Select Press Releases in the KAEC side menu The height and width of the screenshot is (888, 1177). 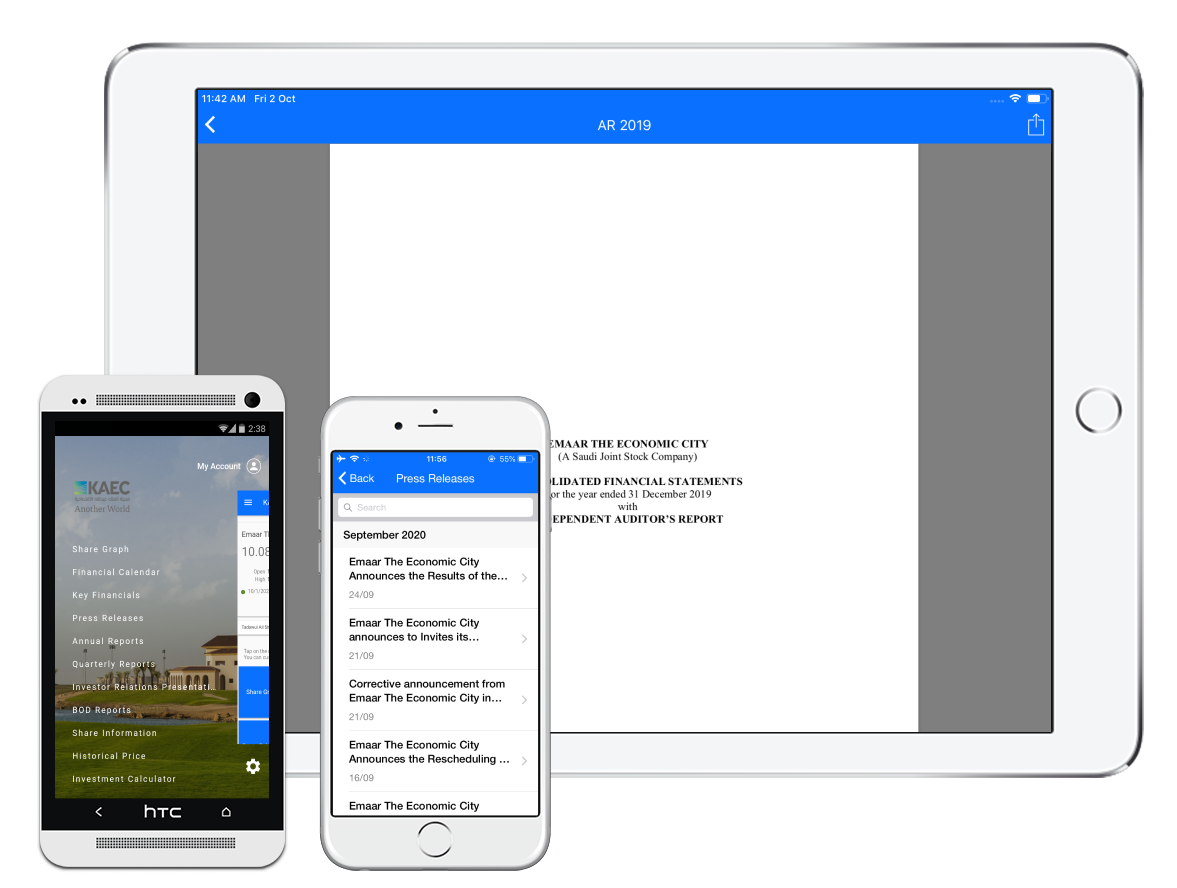[107, 619]
